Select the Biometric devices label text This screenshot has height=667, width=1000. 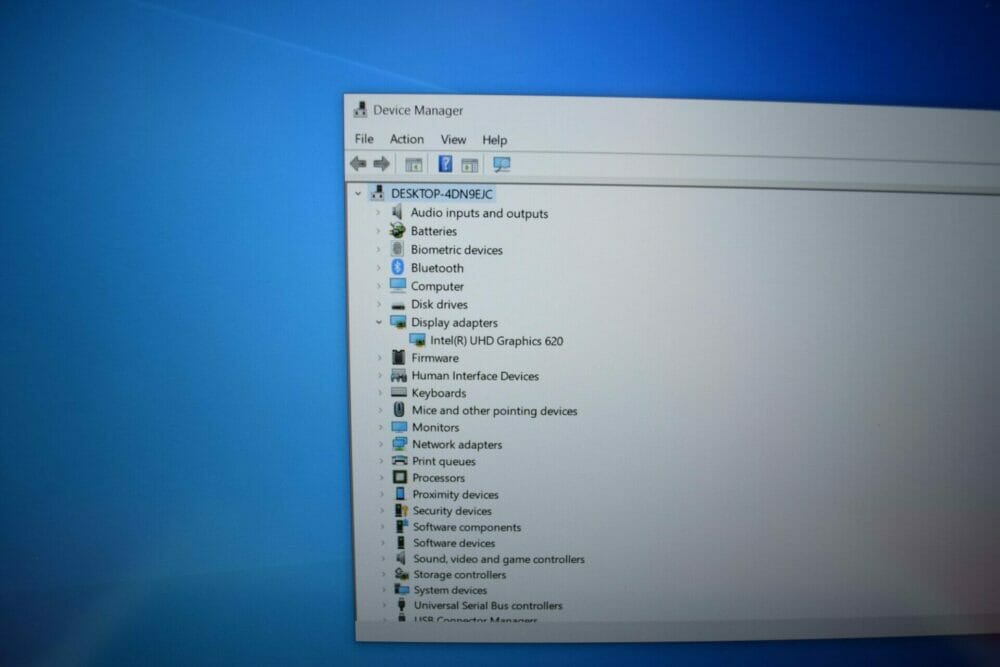(457, 250)
